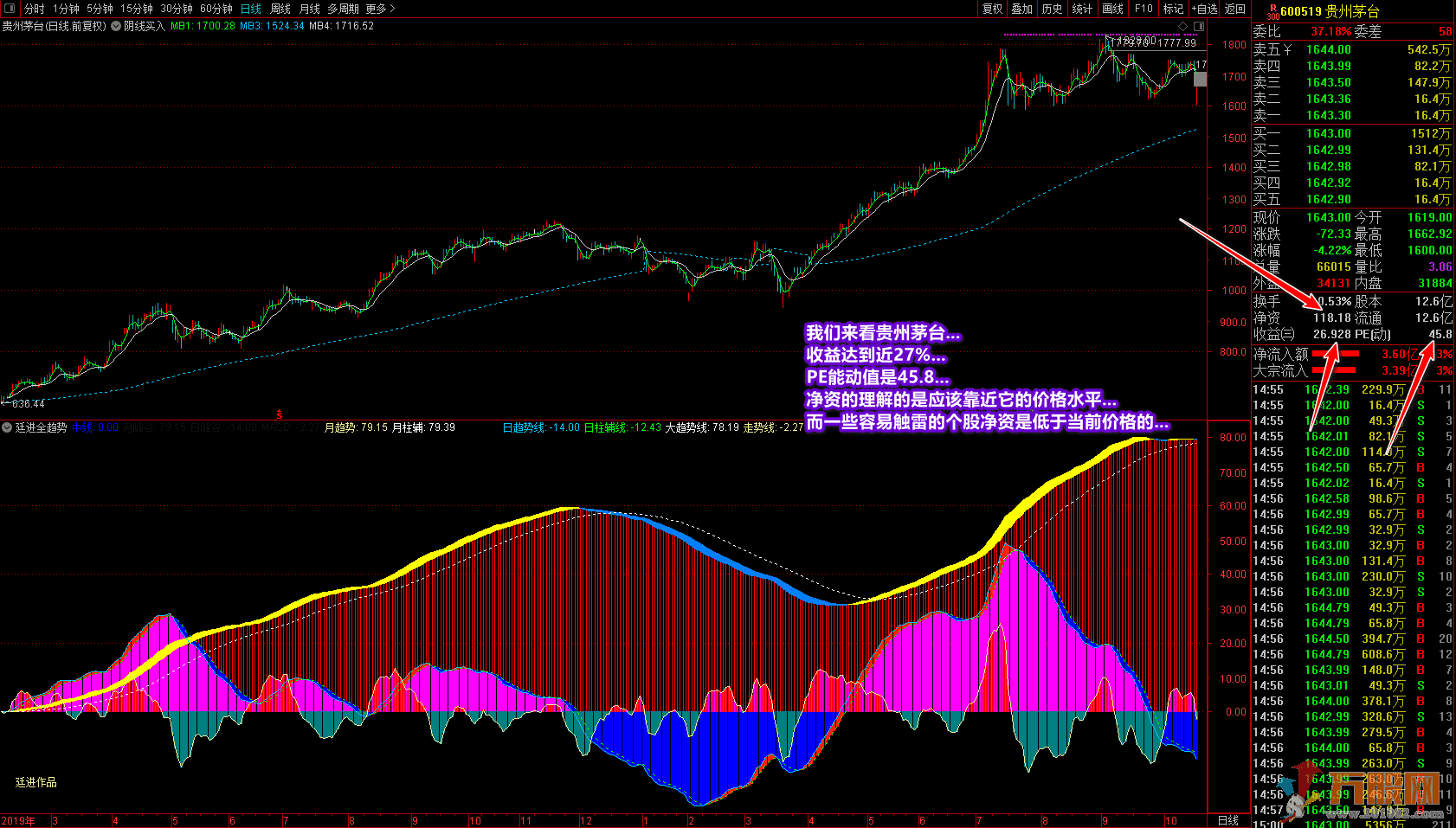Open the 复权 adjustment menu
Image resolution: width=1456 pixels, height=828 pixels.
pyautogui.click(x=993, y=9)
